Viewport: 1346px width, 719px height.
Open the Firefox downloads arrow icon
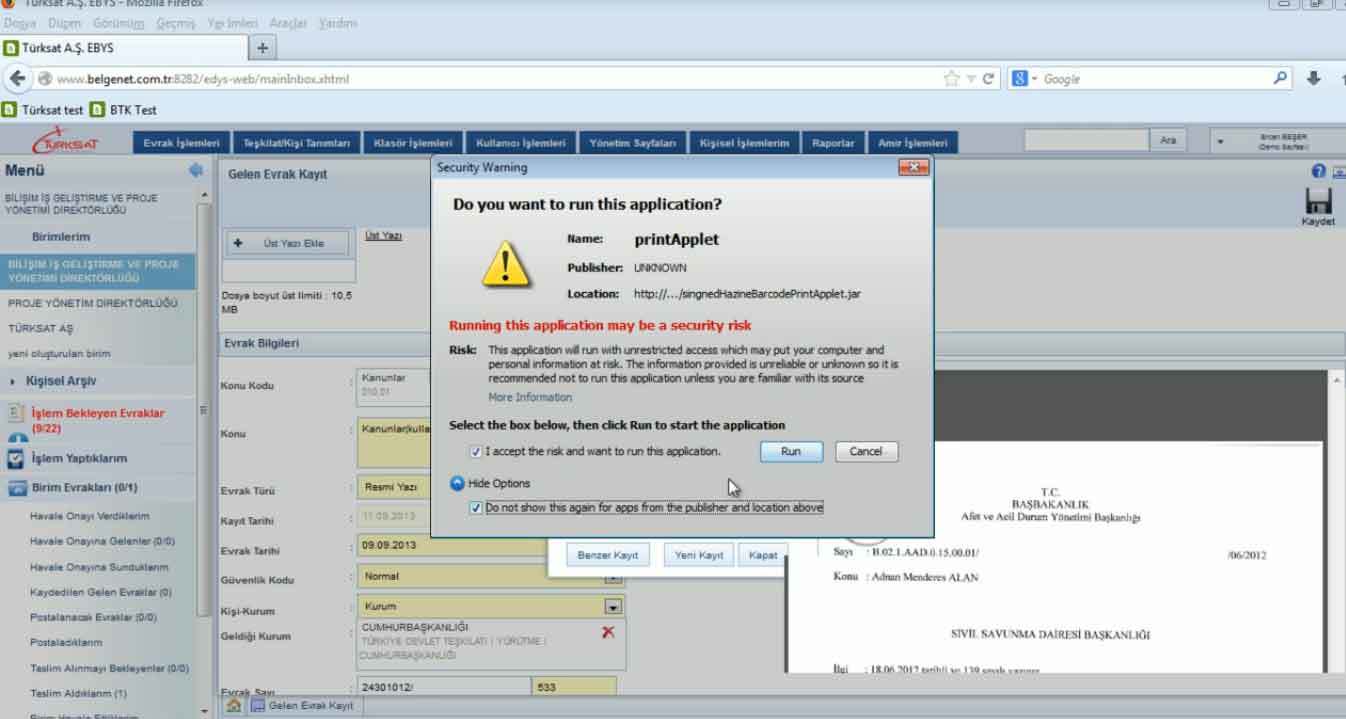(x=1314, y=79)
